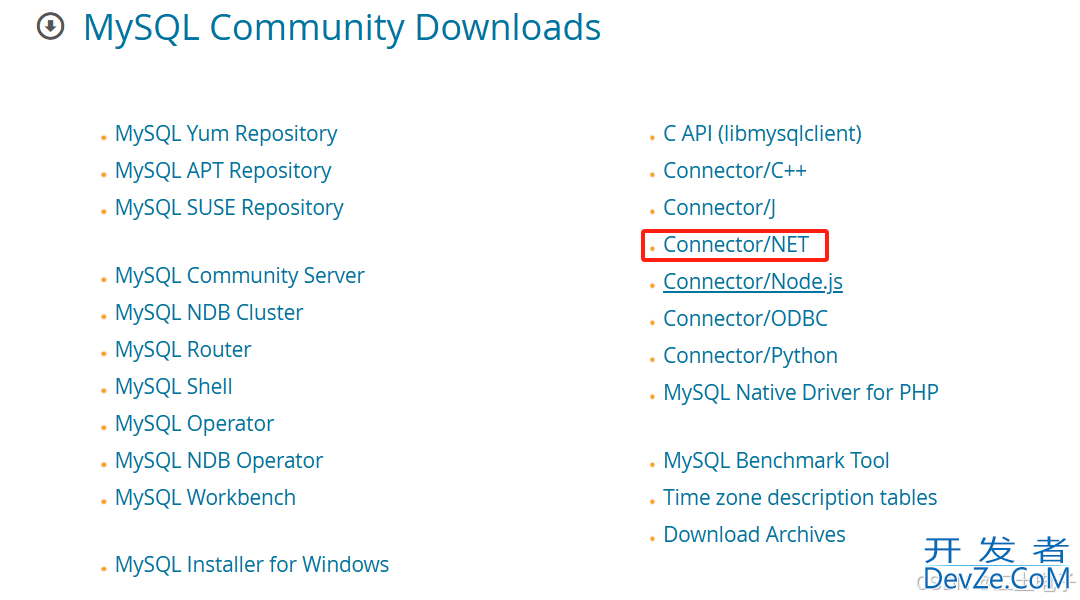Click the download arrow icon beside the heading
The image size is (1080, 600).
coord(50,27)
